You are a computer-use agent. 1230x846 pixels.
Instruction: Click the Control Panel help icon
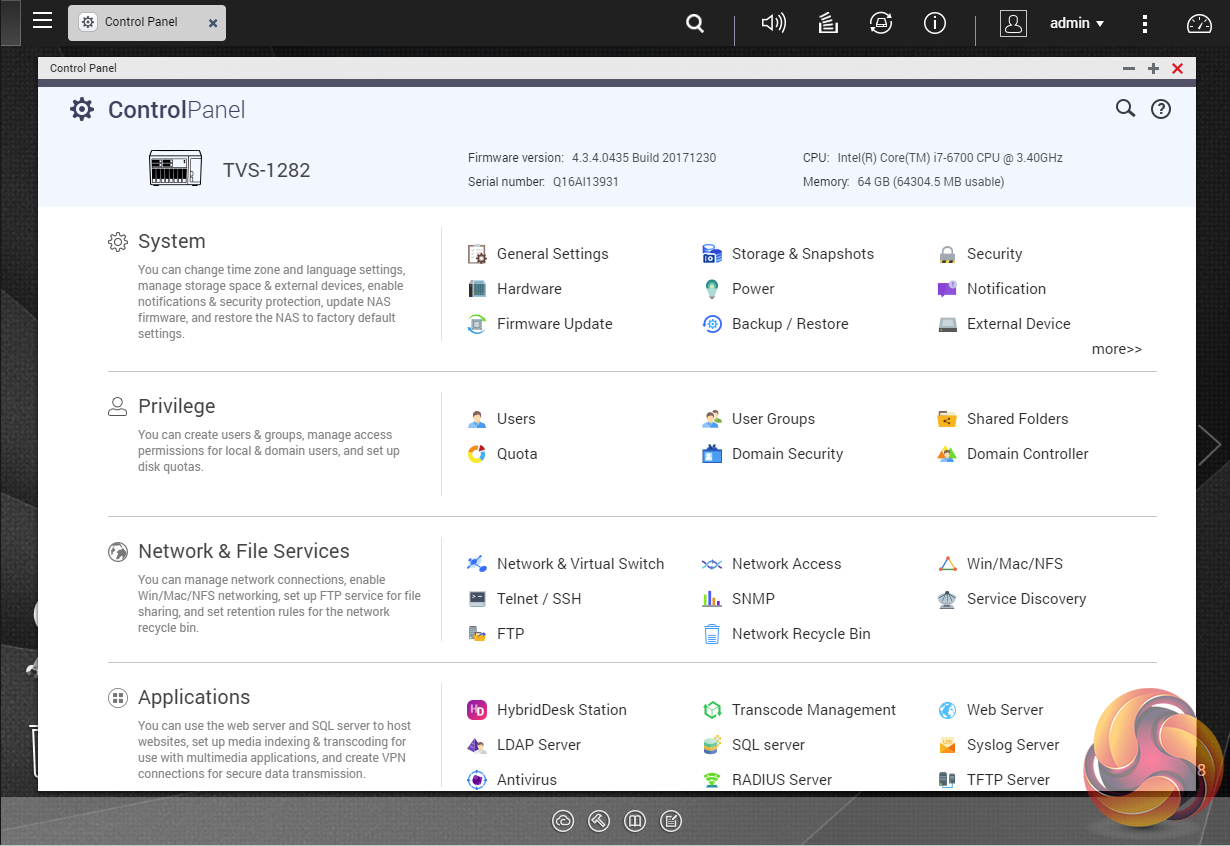[x=1160, y=110]
